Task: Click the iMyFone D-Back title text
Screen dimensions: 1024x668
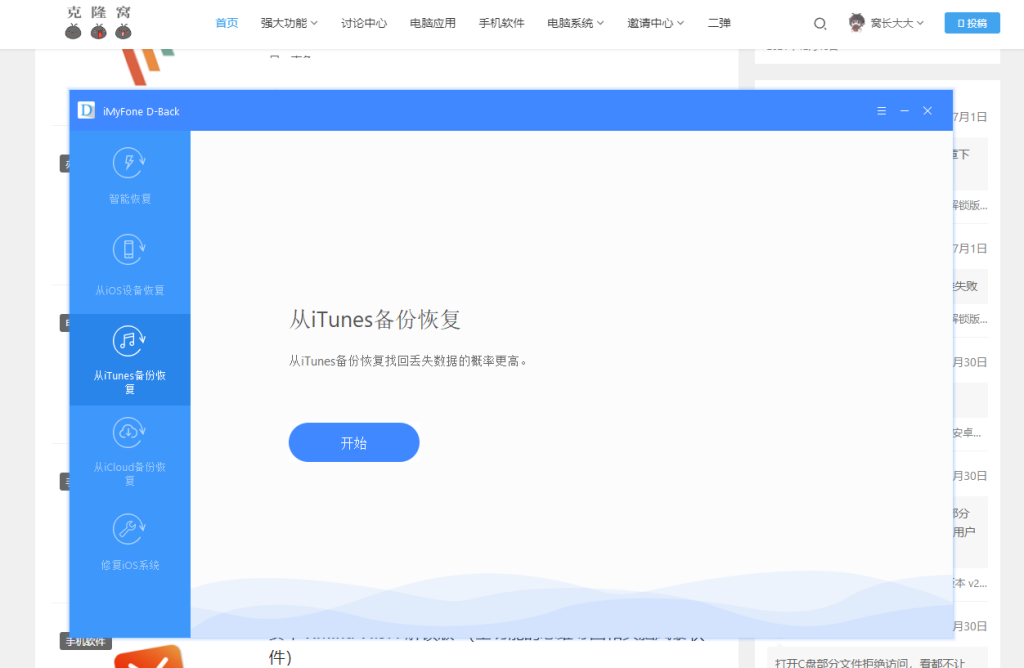Action: point(141,112)
